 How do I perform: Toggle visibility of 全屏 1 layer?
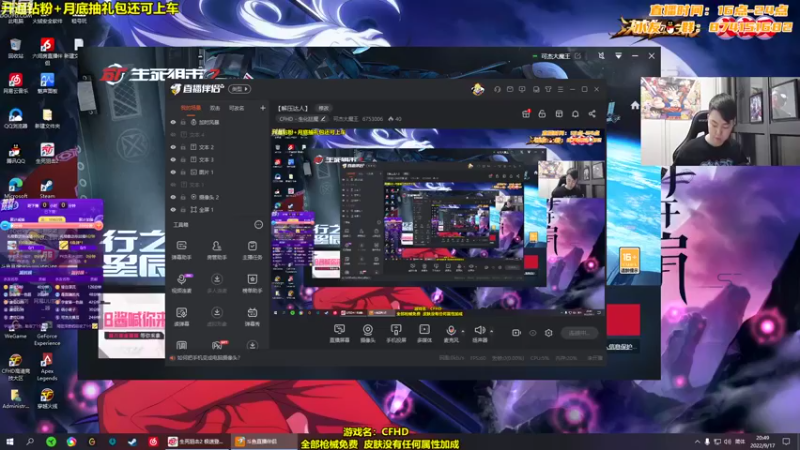[173, 210]
